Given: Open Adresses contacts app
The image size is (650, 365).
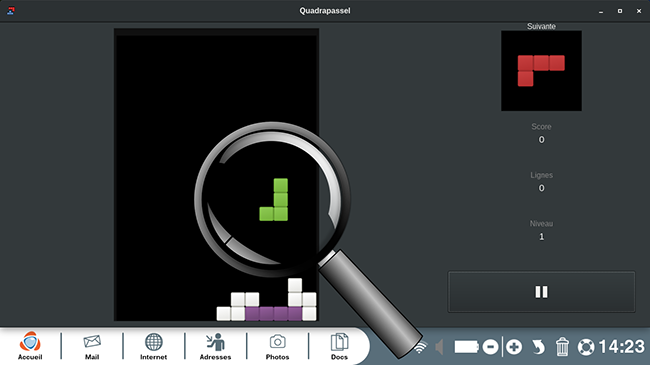Looking at the screenshot, I should pos(215,346).
